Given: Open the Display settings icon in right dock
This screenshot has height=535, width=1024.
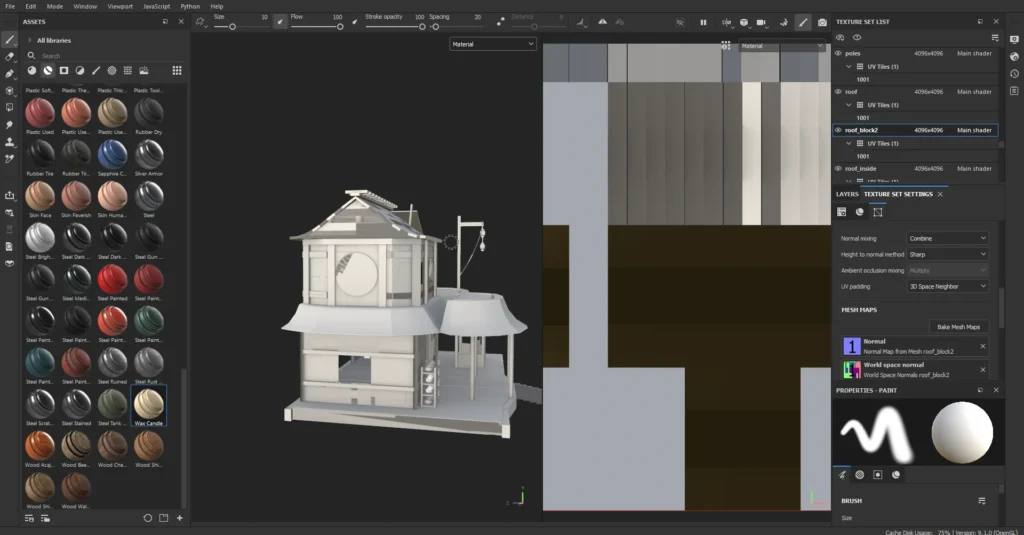Looking at the screenshot, I should click(1014, 40).
